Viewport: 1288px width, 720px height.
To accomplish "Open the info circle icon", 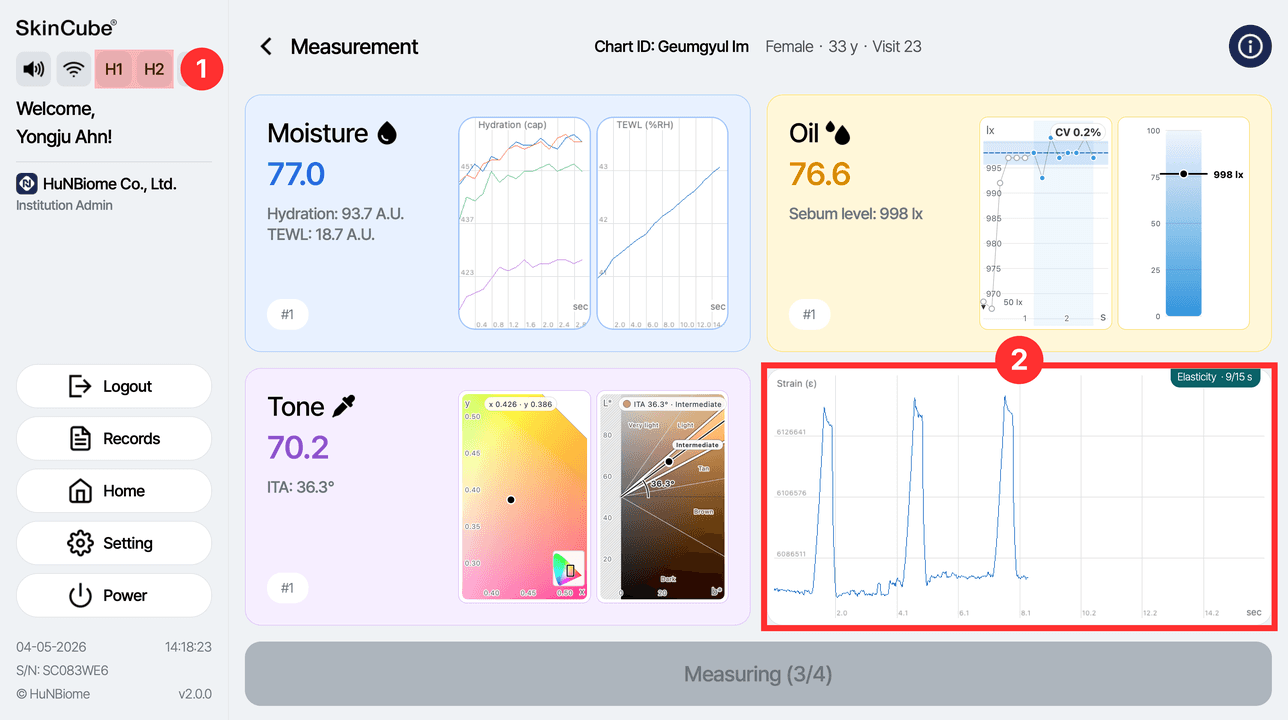I will pyautogui.click(x=1250, y=47).
